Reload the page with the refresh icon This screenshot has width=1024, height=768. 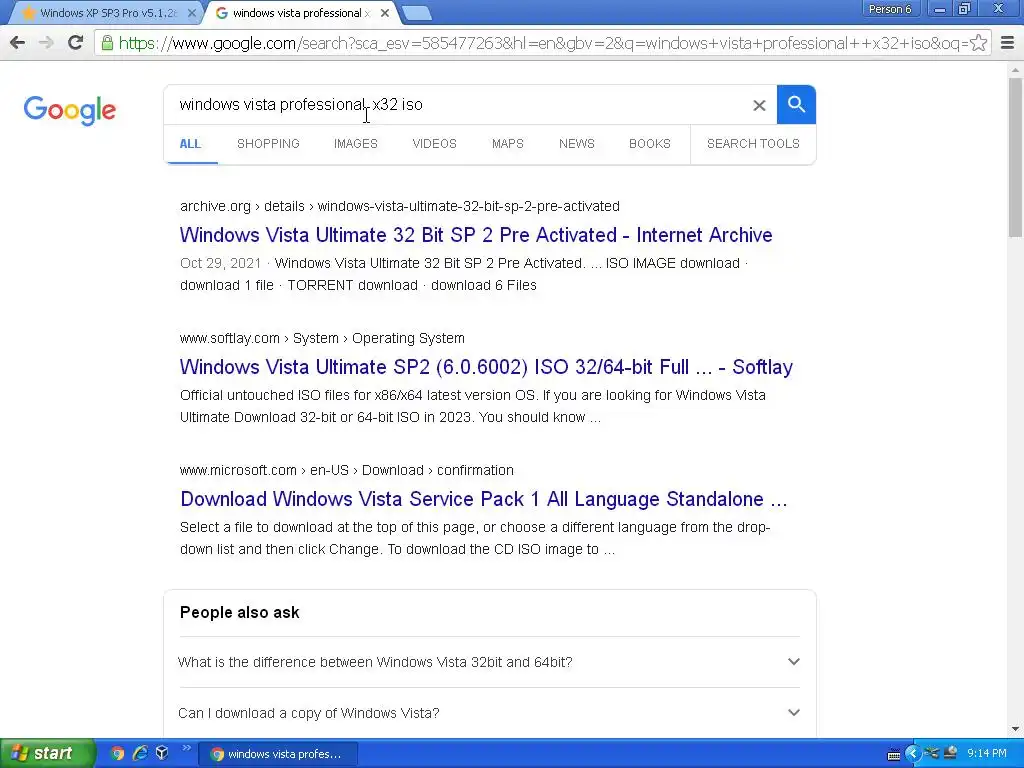click(x=76, y=43)
